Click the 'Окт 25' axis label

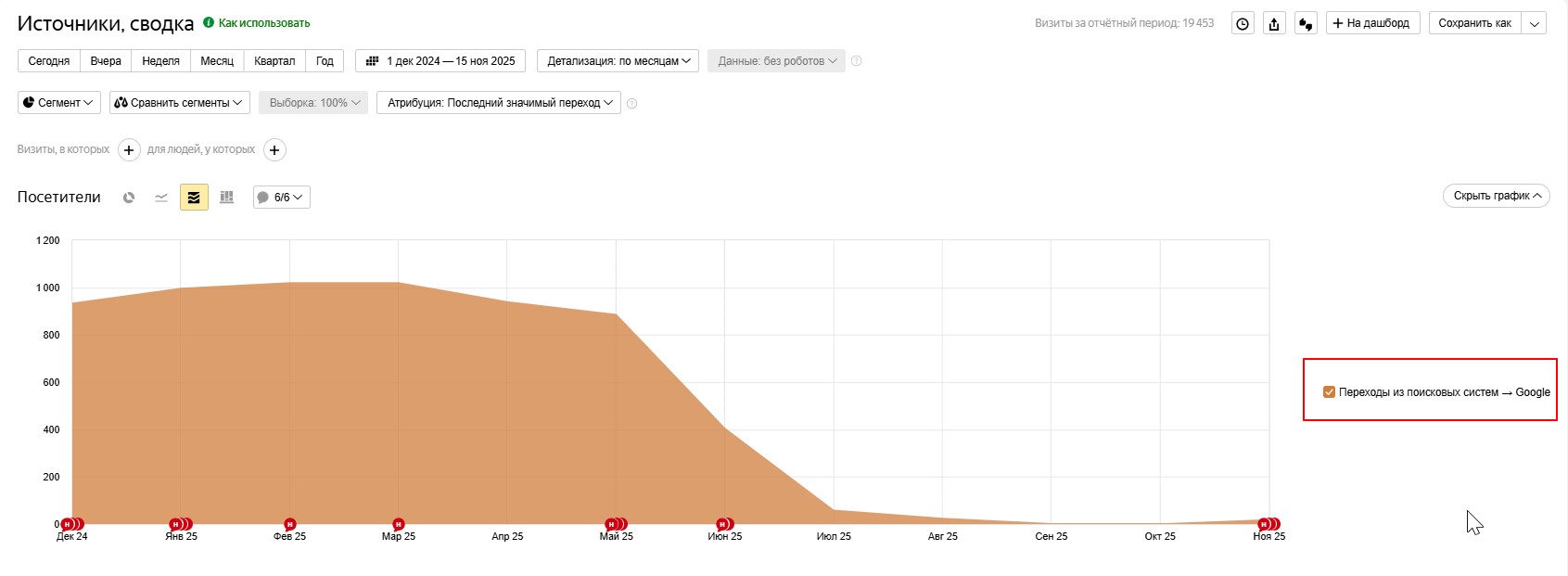tap(1160, 536)
